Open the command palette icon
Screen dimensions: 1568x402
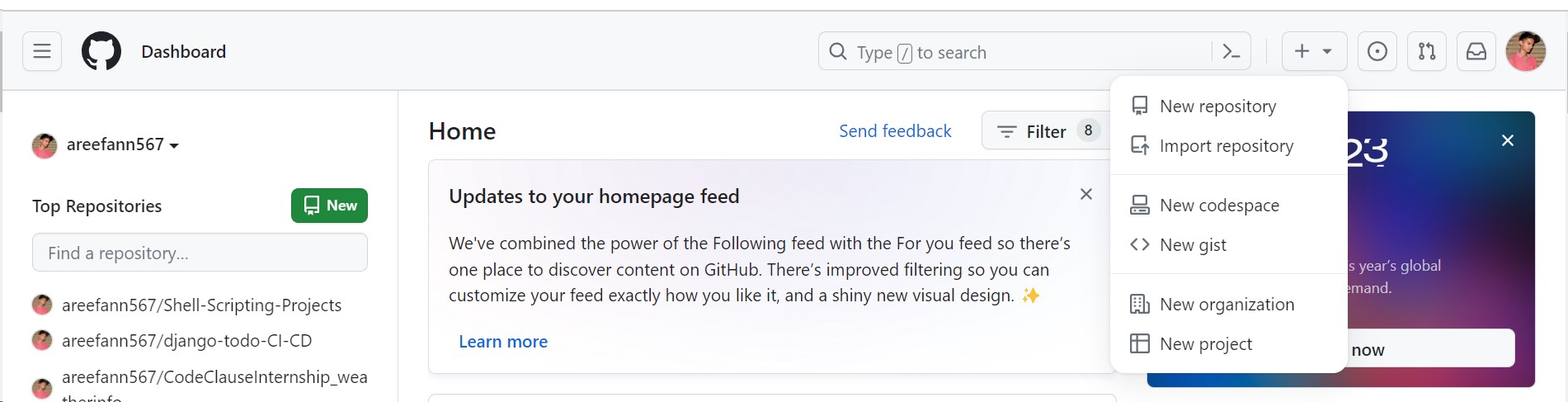[1231, 52]
